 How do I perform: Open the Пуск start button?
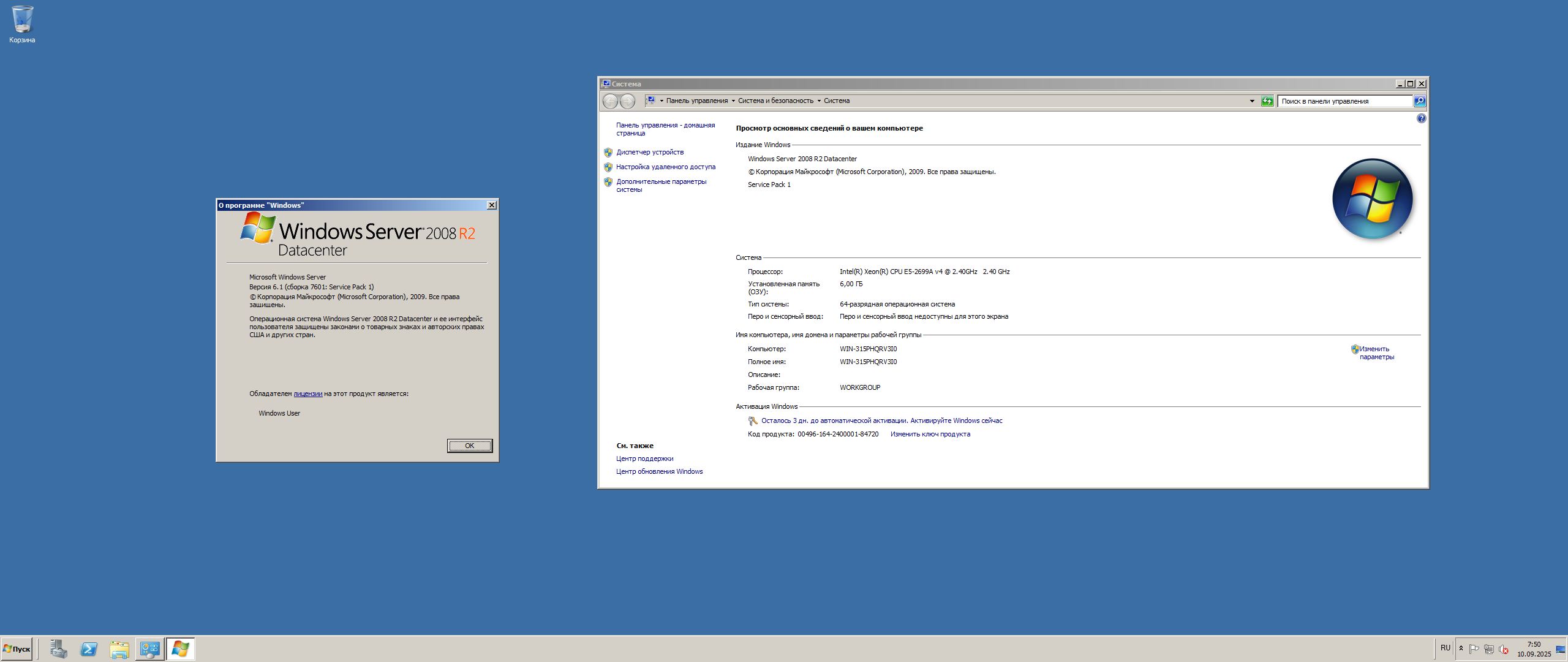pyautogui.click(x=17, y=649)
